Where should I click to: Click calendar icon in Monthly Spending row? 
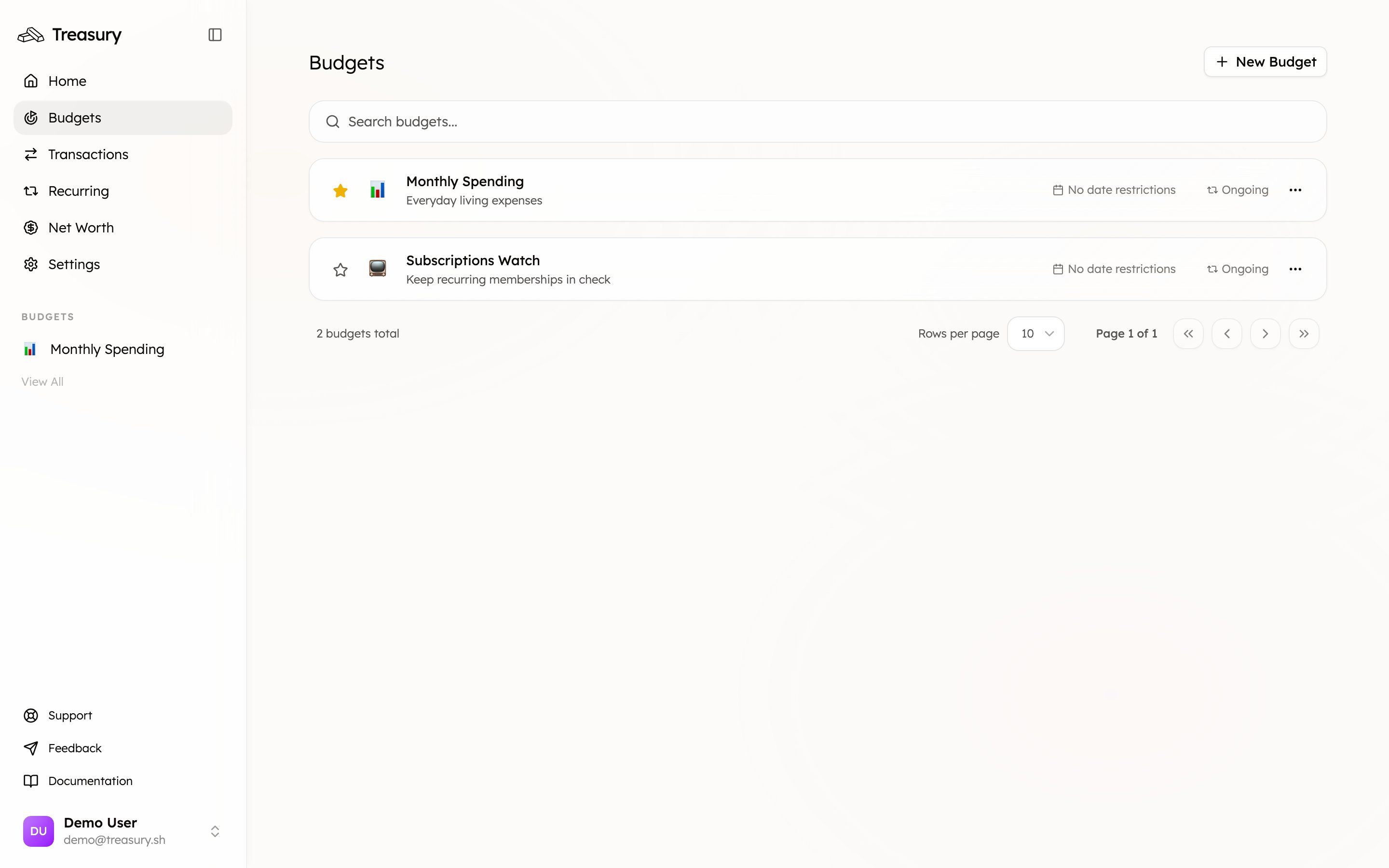(1058, 190)
